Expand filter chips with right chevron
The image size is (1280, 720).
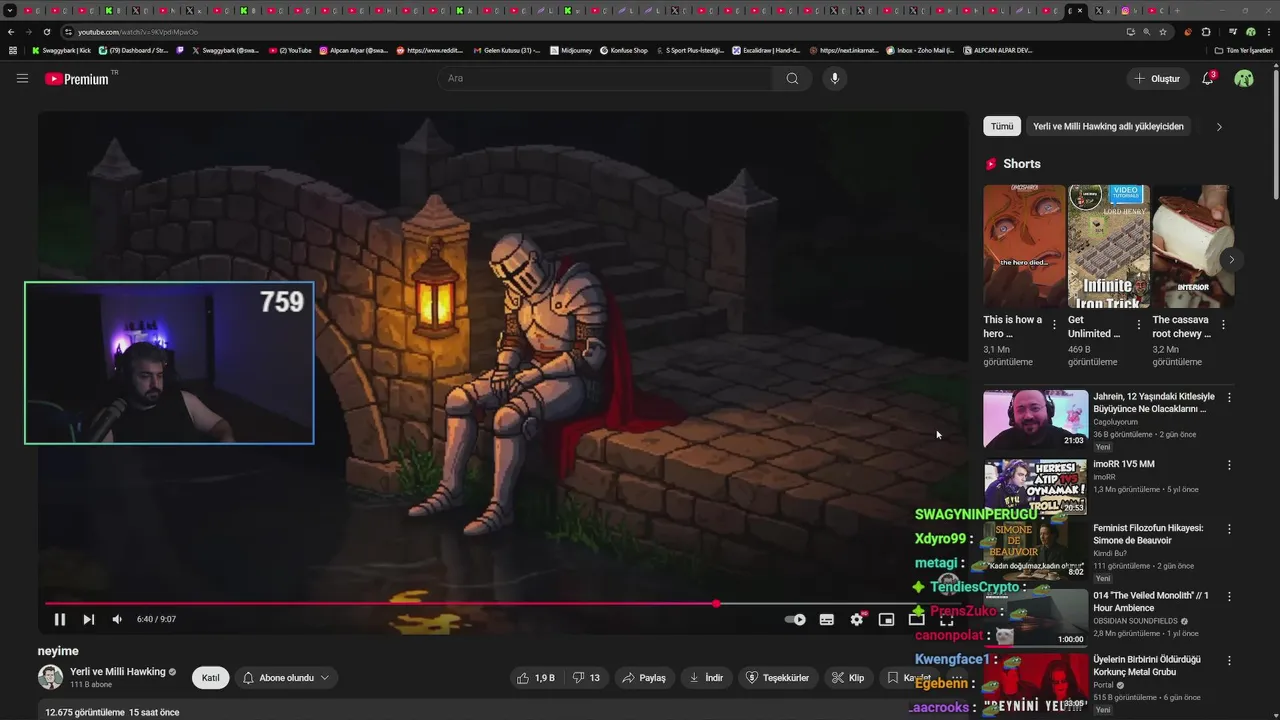coord(1219,127)
